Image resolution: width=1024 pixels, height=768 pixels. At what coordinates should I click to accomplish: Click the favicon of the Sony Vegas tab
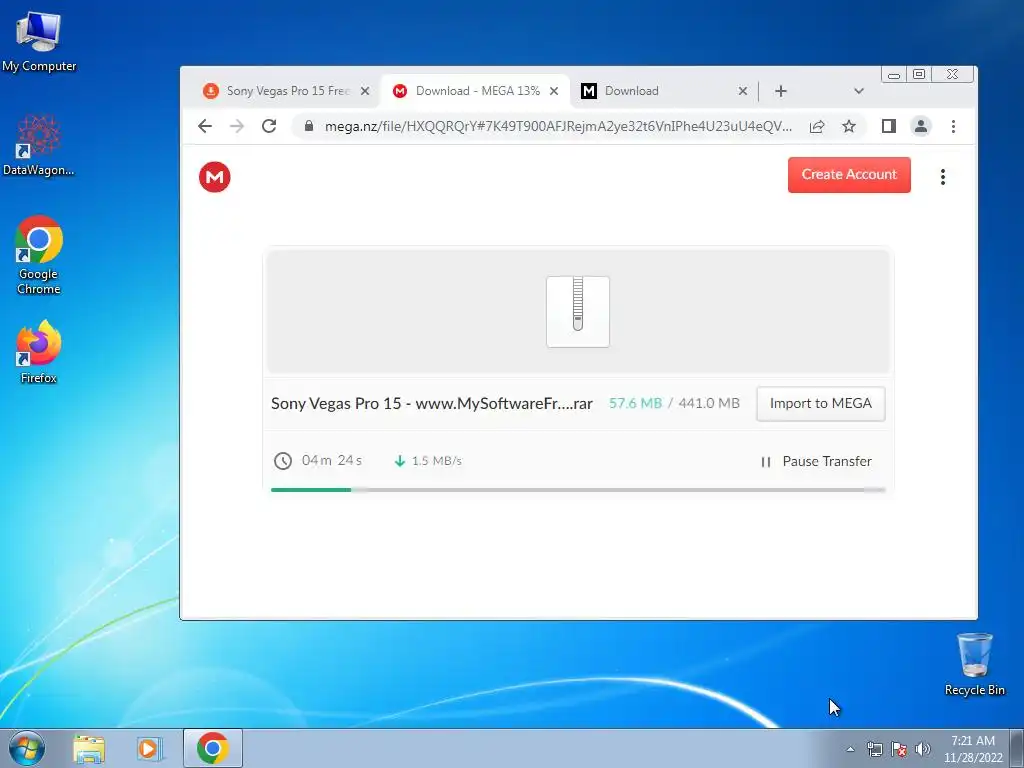click(x=210, y=91)
